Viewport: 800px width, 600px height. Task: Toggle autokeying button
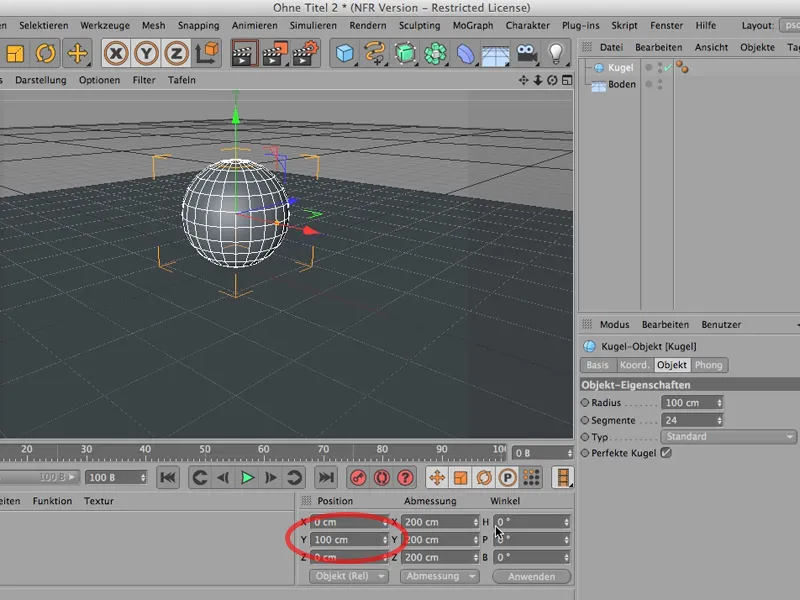(x=382, y=478)
